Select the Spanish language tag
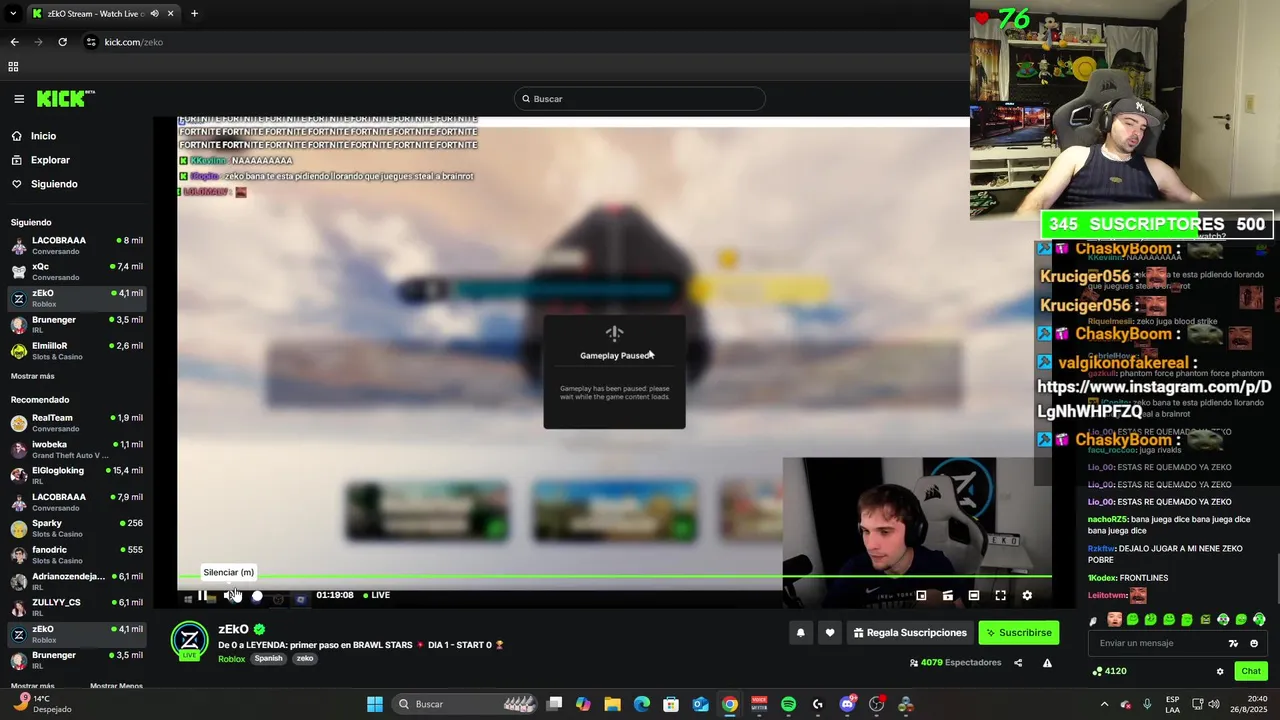 click(x=268, y=659)
